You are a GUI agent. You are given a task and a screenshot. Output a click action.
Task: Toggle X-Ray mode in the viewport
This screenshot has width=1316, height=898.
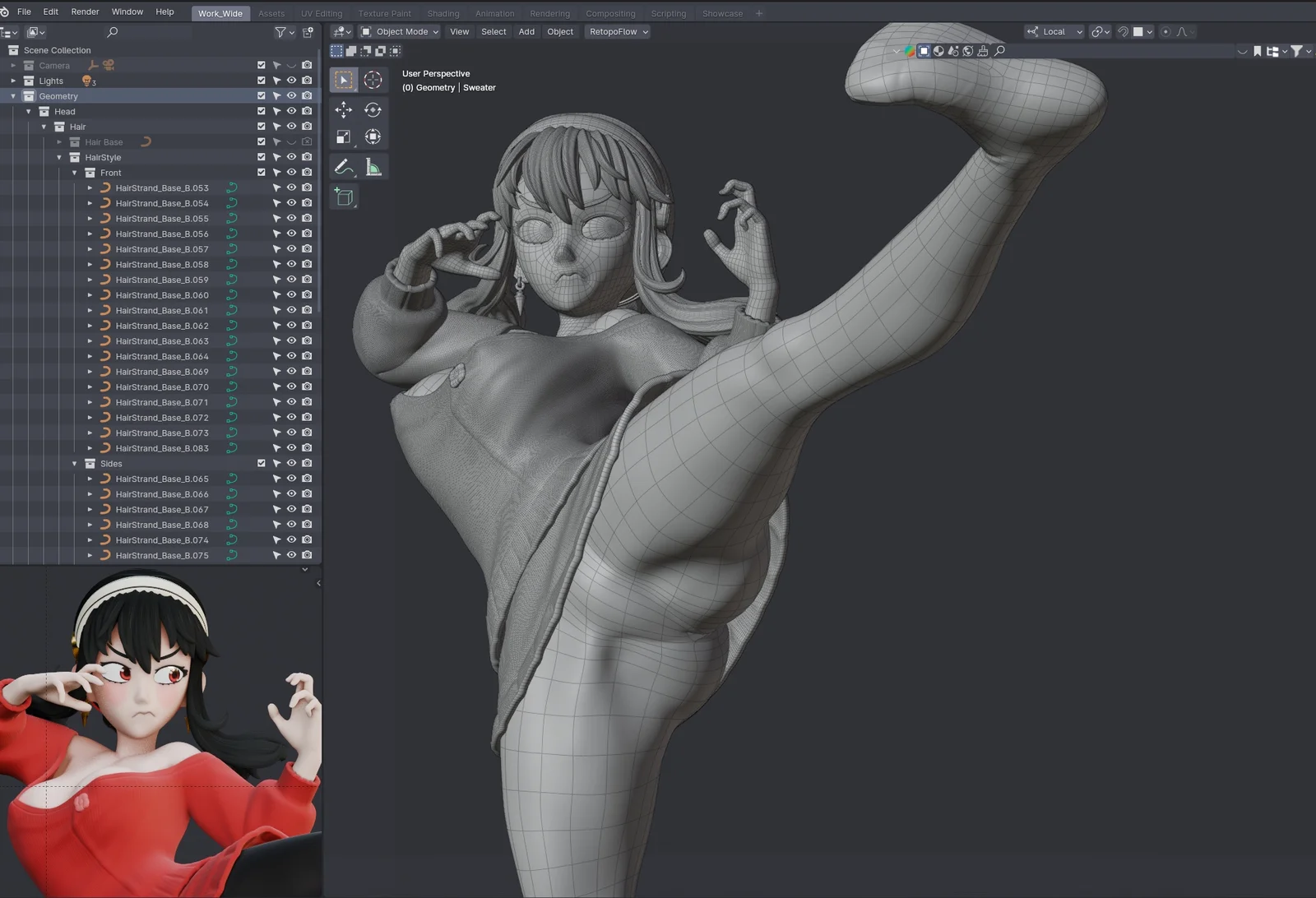(x=924, y=51)
